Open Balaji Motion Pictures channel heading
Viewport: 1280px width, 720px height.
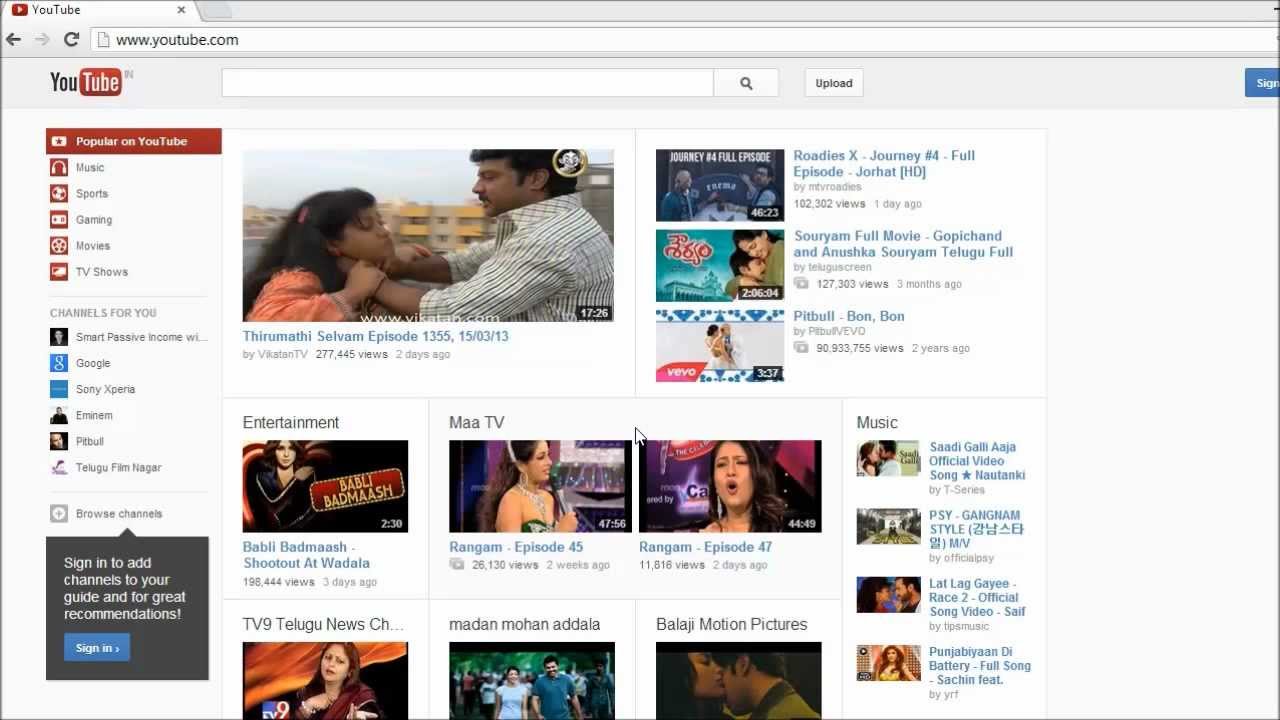coord(732,625)
